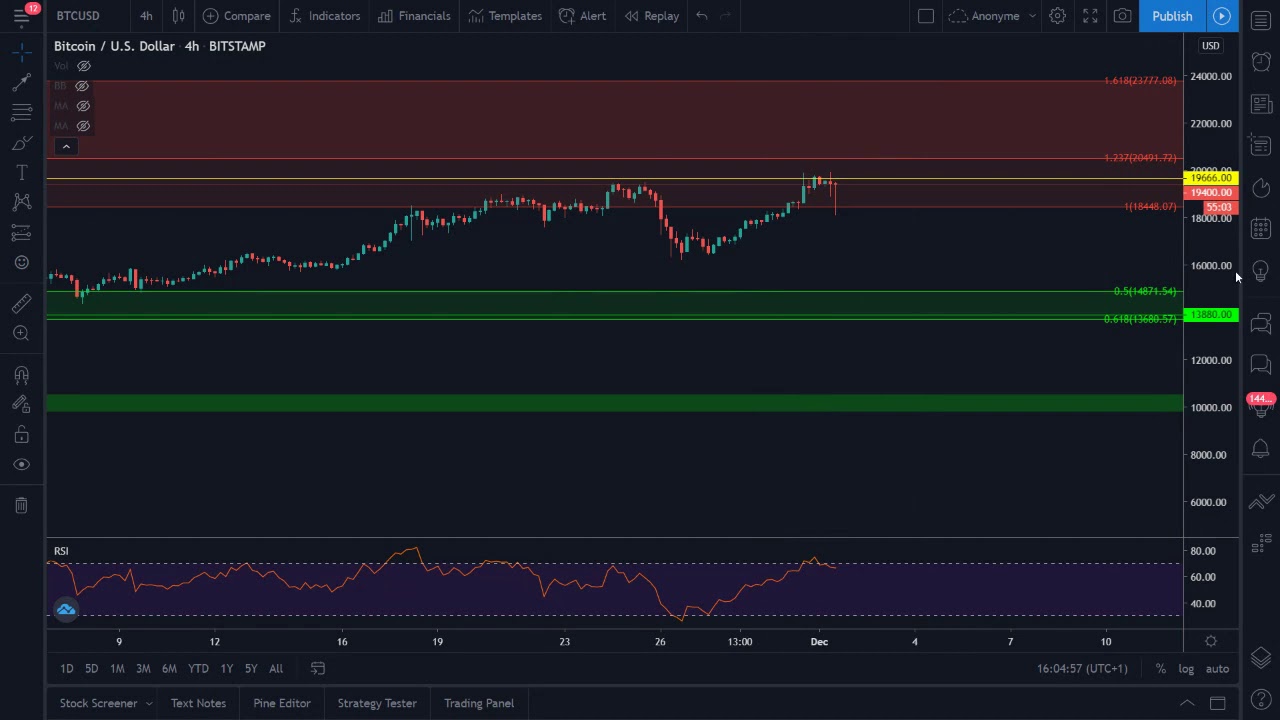Enable magnet mode in the left toolbar
The height and width of the screenshot is (720, 1280).
[x=21, y=374]
